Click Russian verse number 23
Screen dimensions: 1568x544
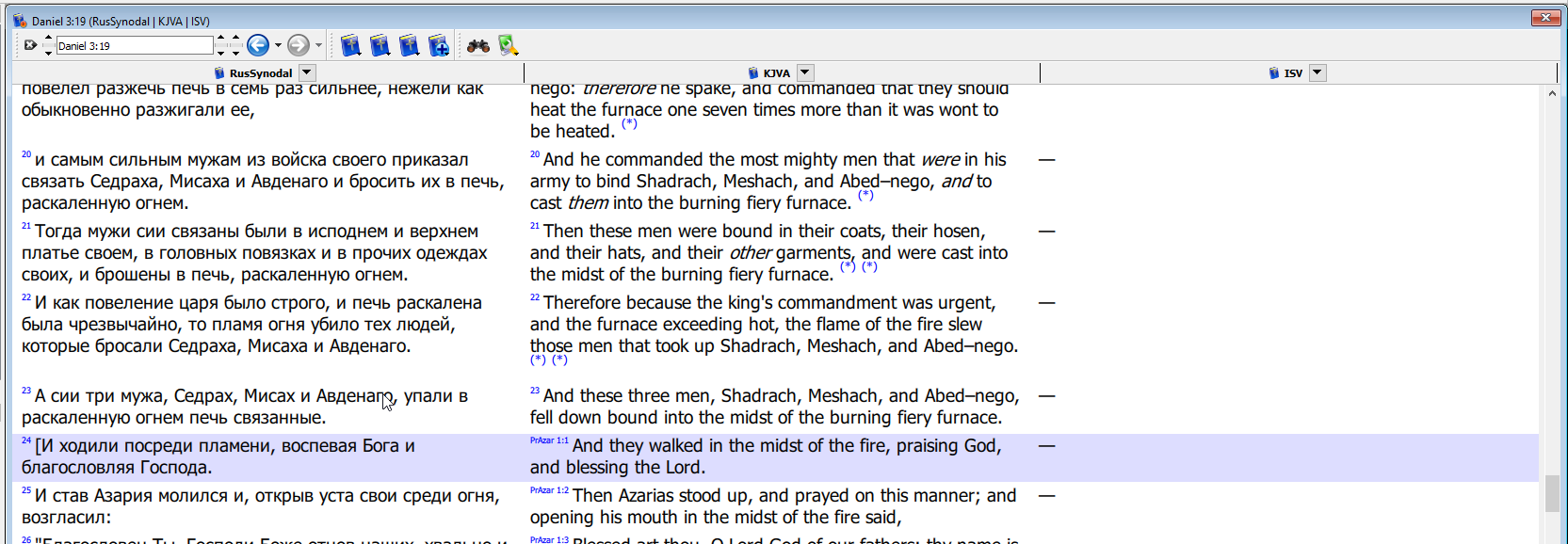[26, 391]
